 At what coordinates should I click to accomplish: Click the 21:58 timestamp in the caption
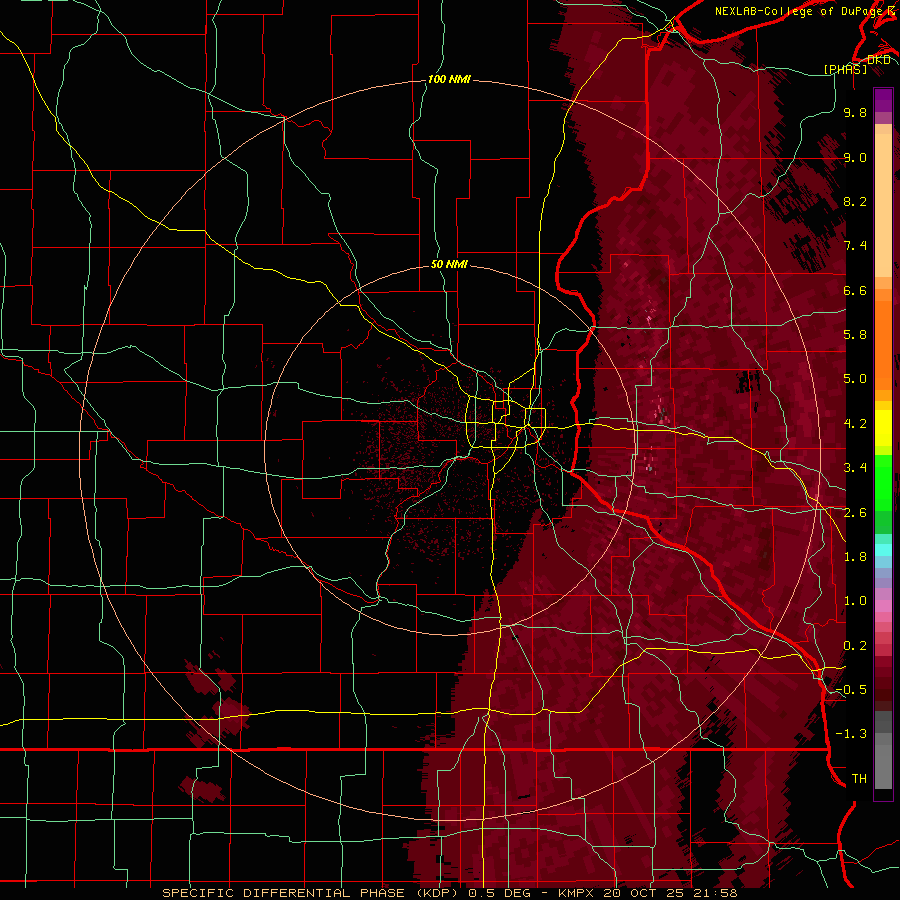coord(717,893)
